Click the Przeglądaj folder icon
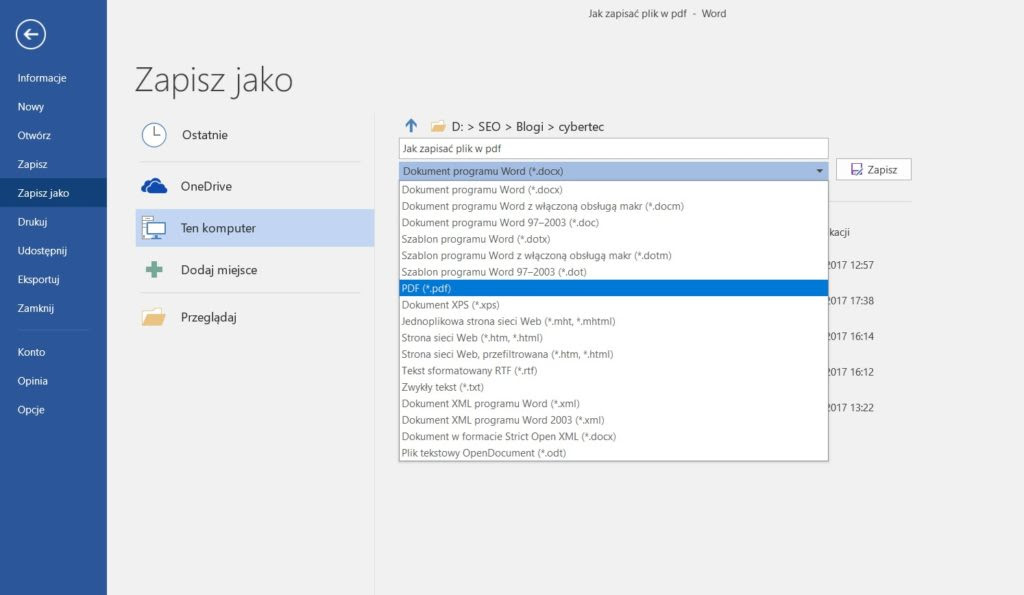1024x595 pixels. 154,317
